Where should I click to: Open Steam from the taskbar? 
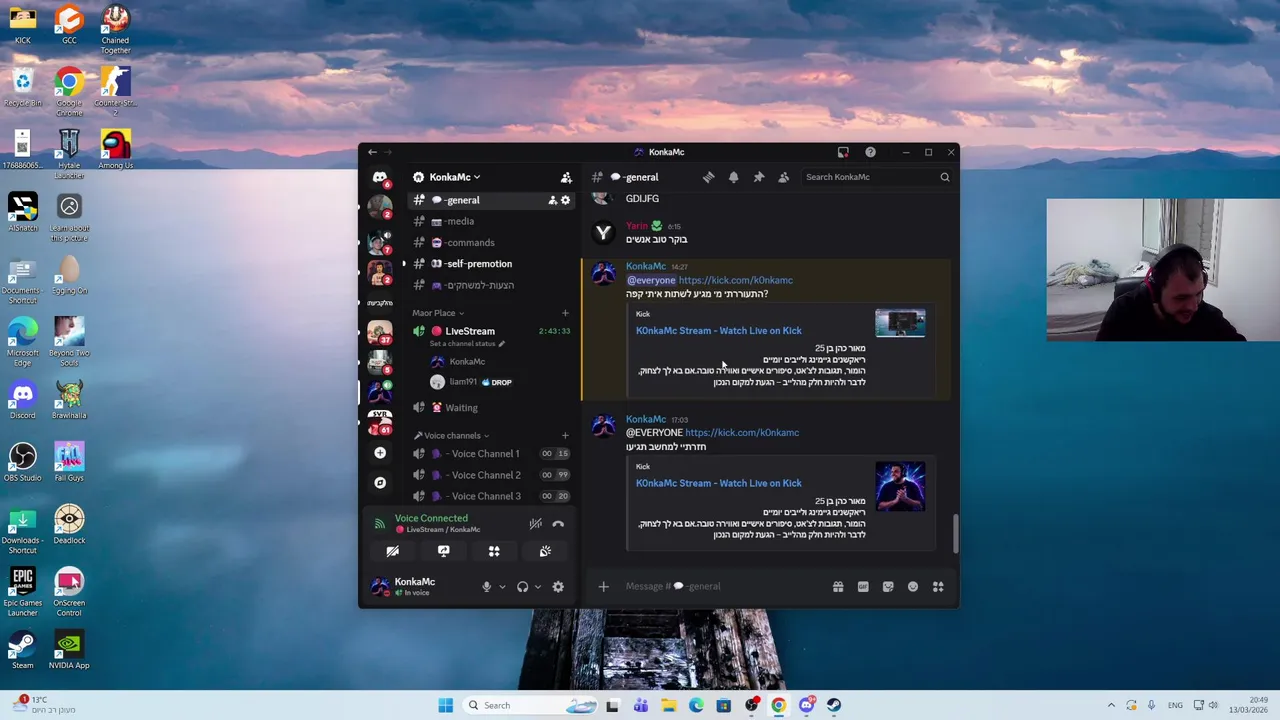[834, 705]
